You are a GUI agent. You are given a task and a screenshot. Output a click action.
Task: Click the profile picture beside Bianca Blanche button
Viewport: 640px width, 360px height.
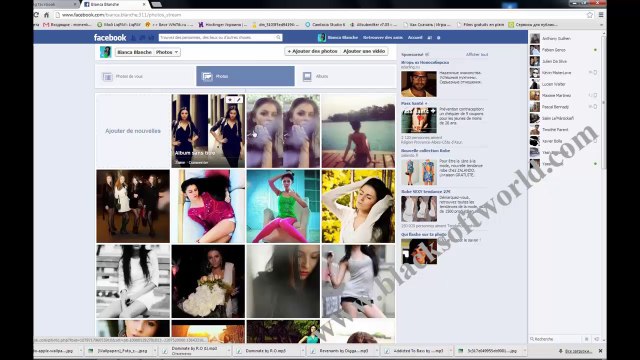[105, 52]
